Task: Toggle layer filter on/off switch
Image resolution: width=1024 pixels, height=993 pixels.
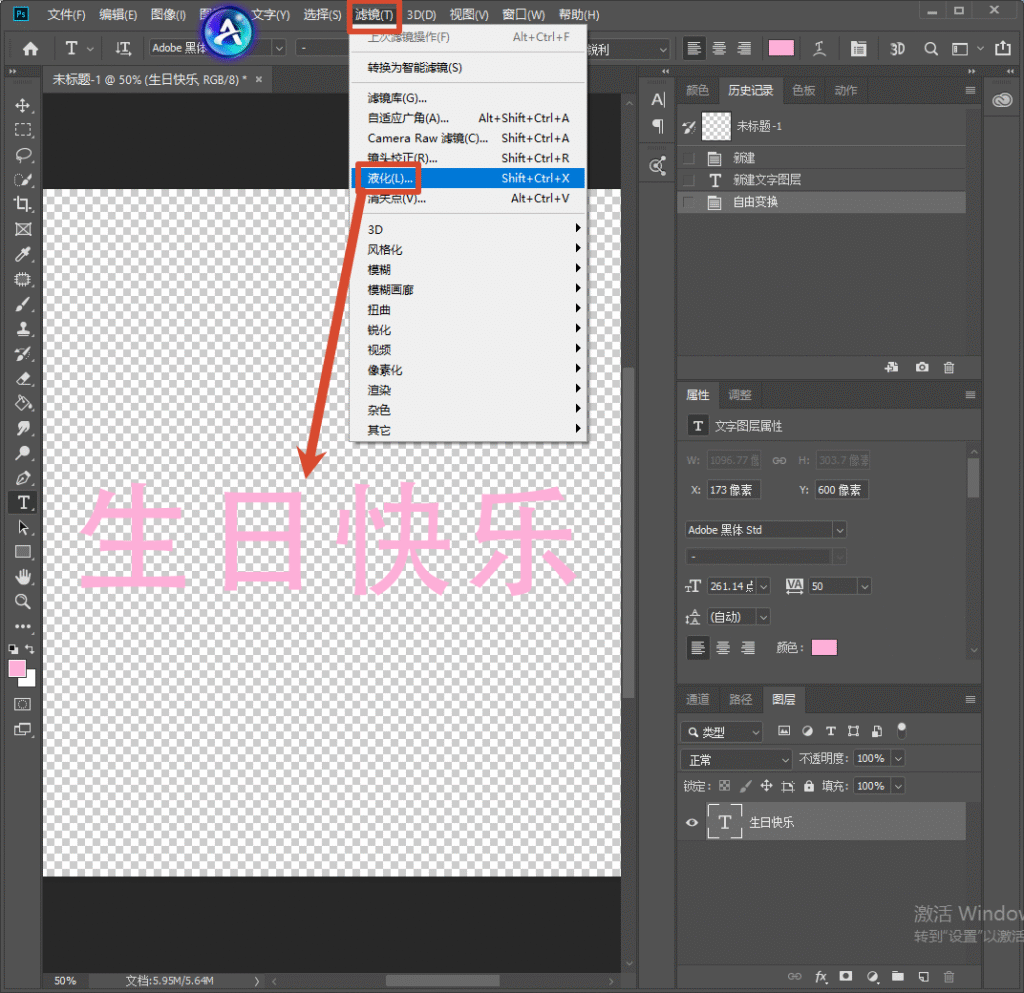Action: pos(901,730)
